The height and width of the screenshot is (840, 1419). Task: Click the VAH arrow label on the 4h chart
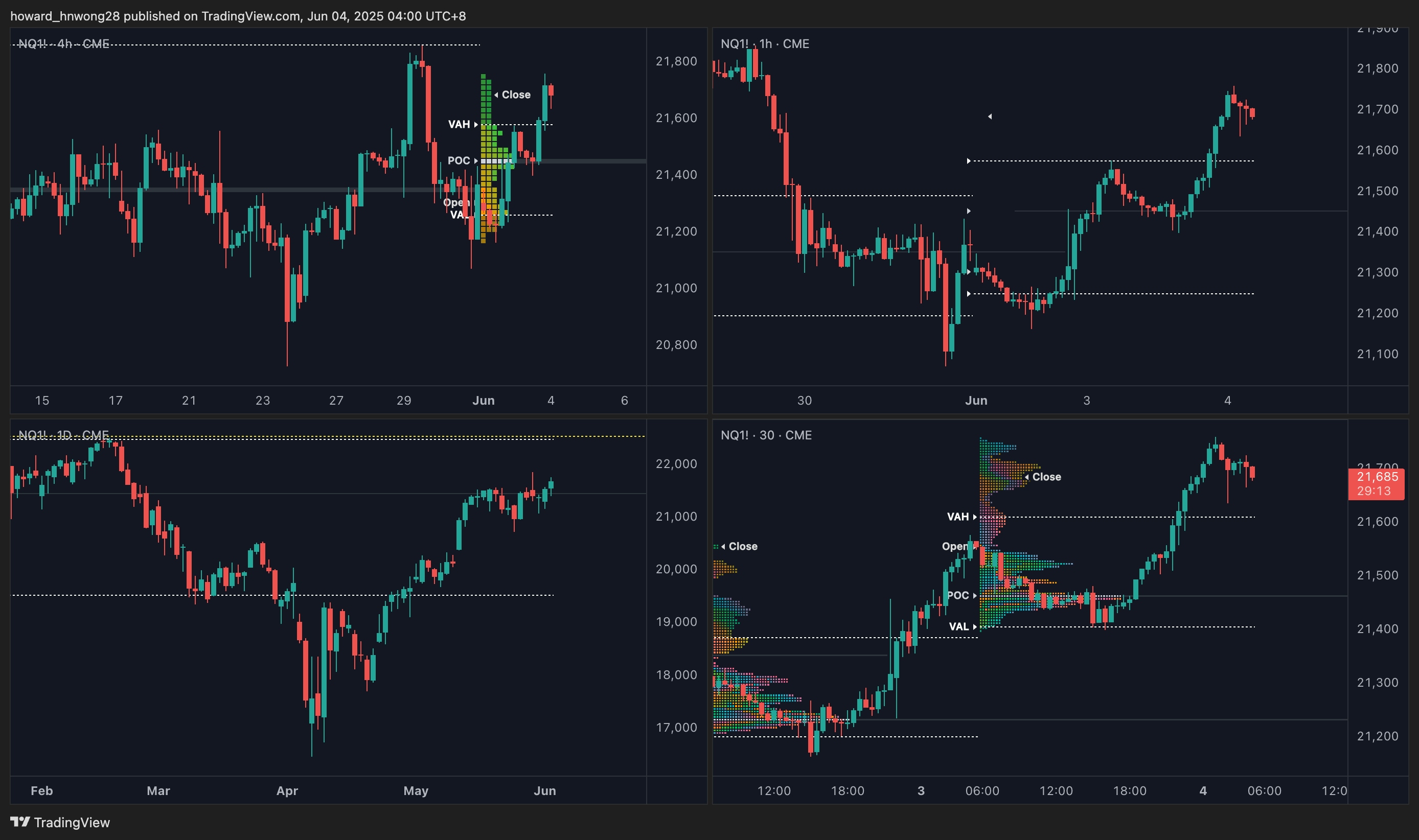pos(462,124)
